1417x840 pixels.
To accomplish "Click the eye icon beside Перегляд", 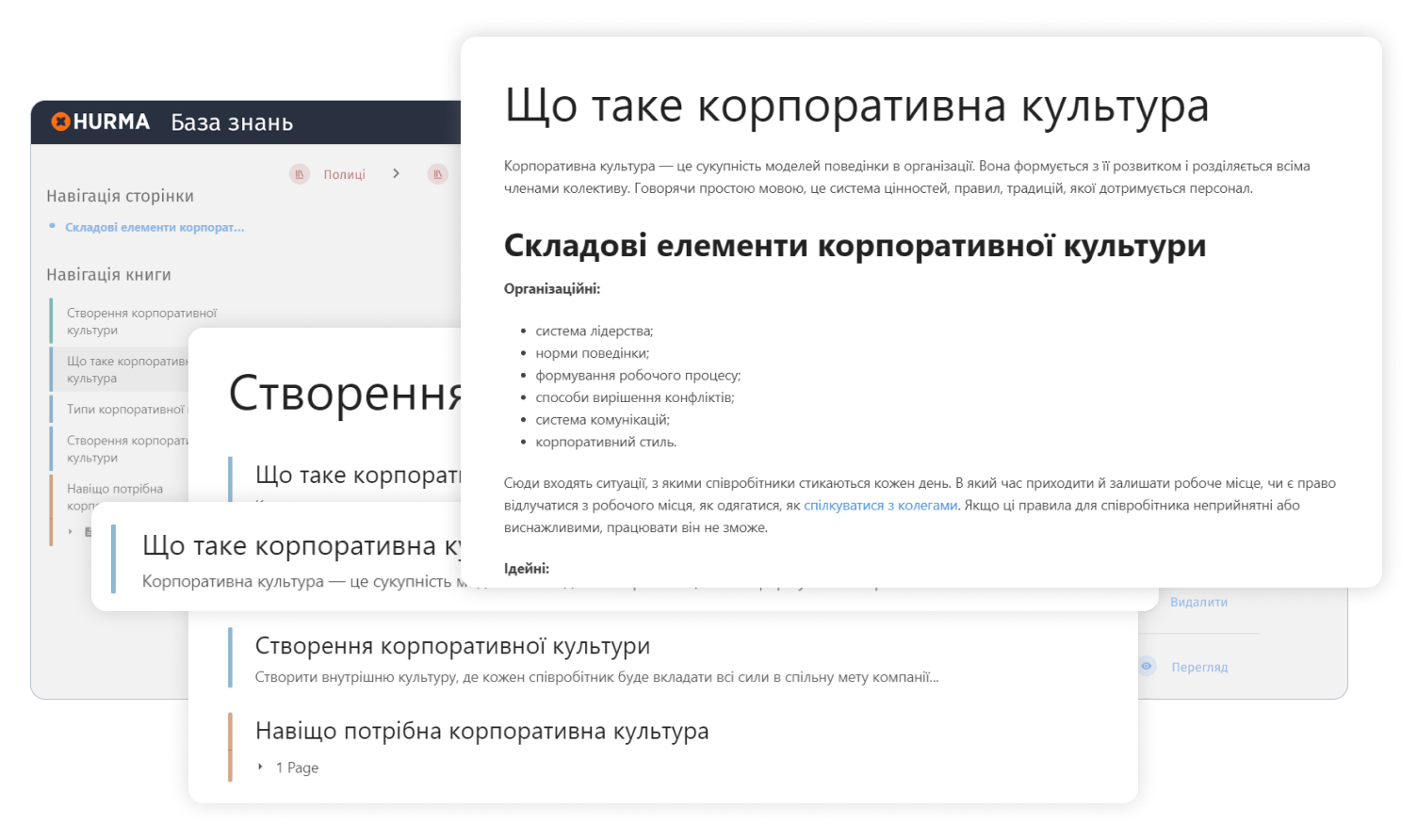I will click(1147, 667).
